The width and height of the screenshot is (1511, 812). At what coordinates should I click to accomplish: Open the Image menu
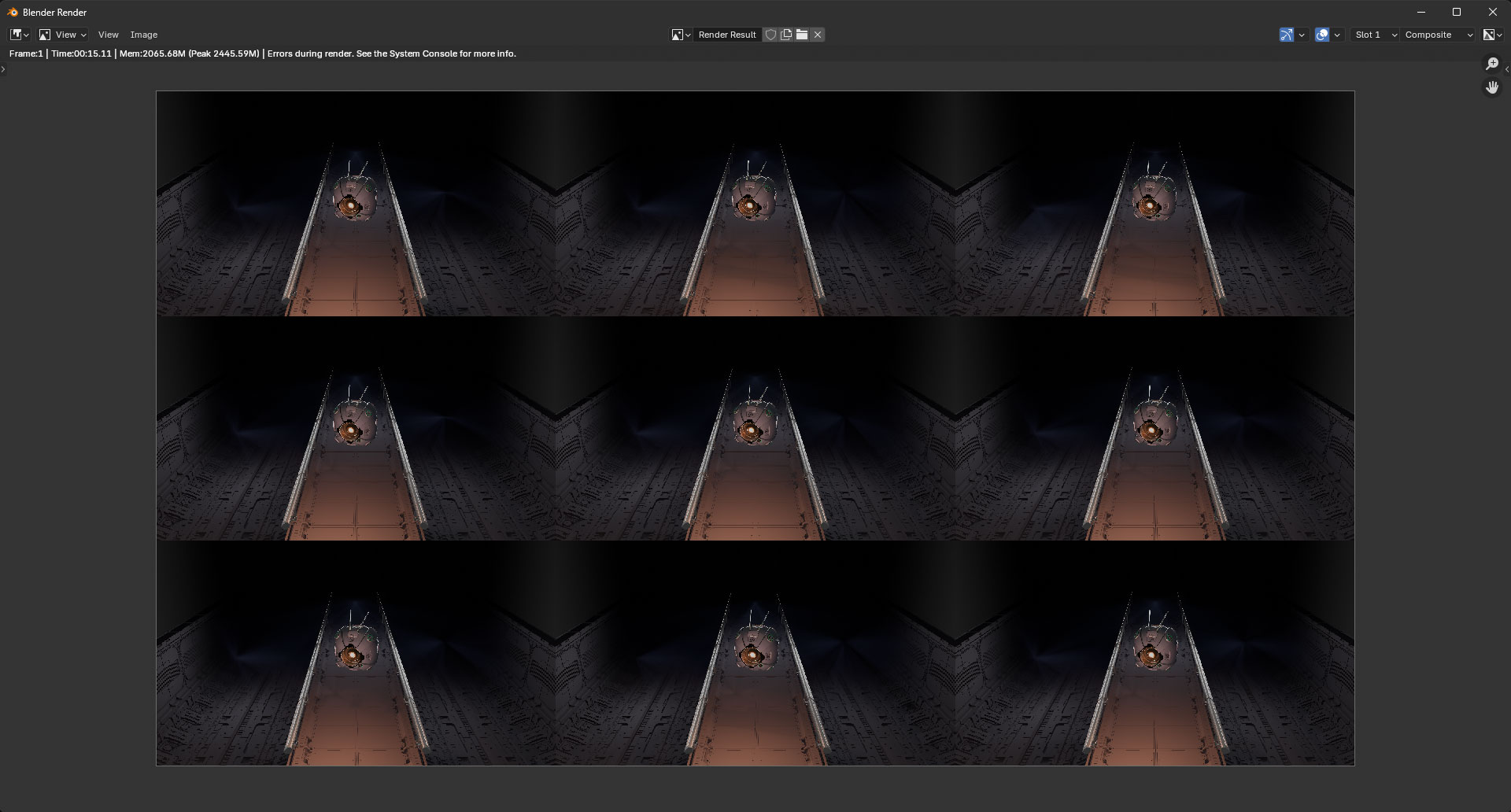click(144, 35)
